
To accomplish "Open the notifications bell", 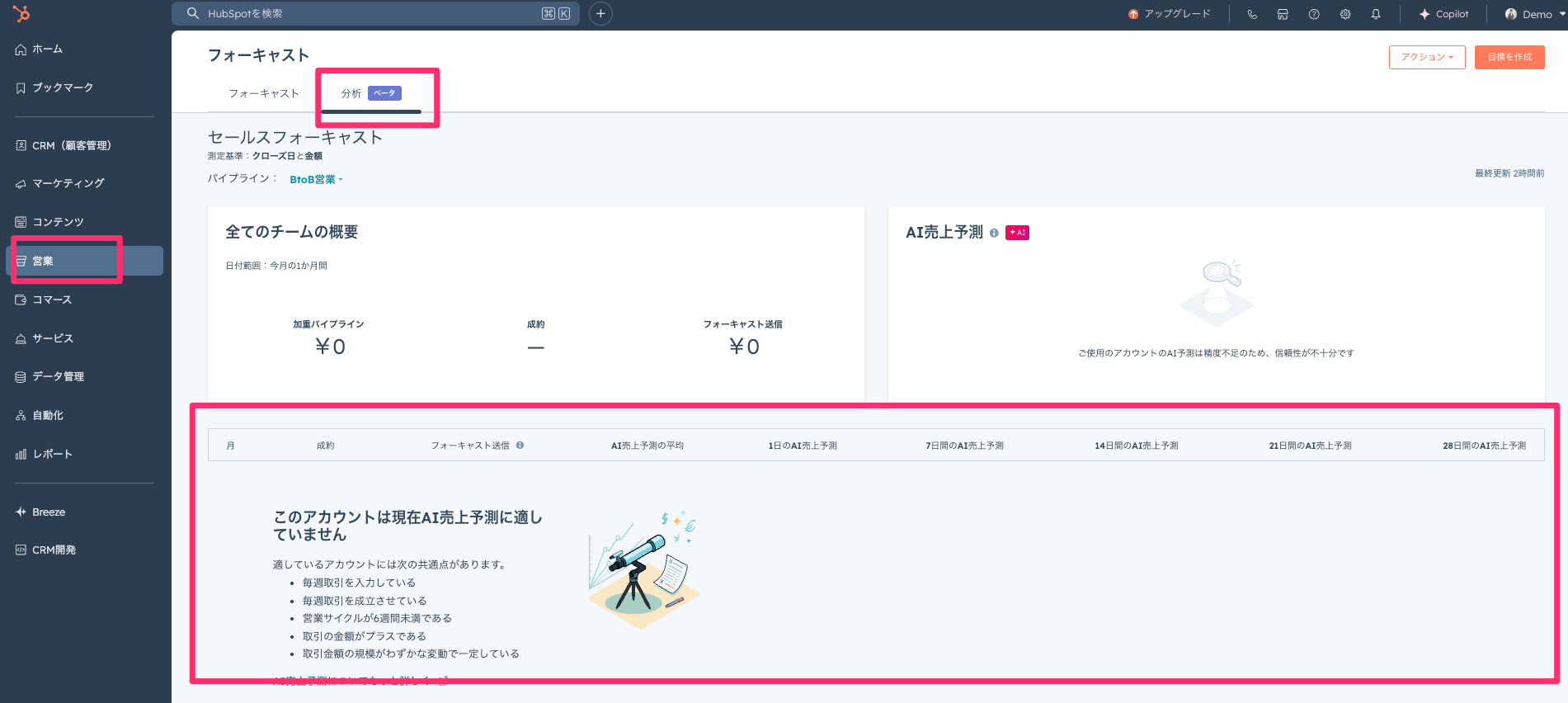I will [x=1376, y=14].
